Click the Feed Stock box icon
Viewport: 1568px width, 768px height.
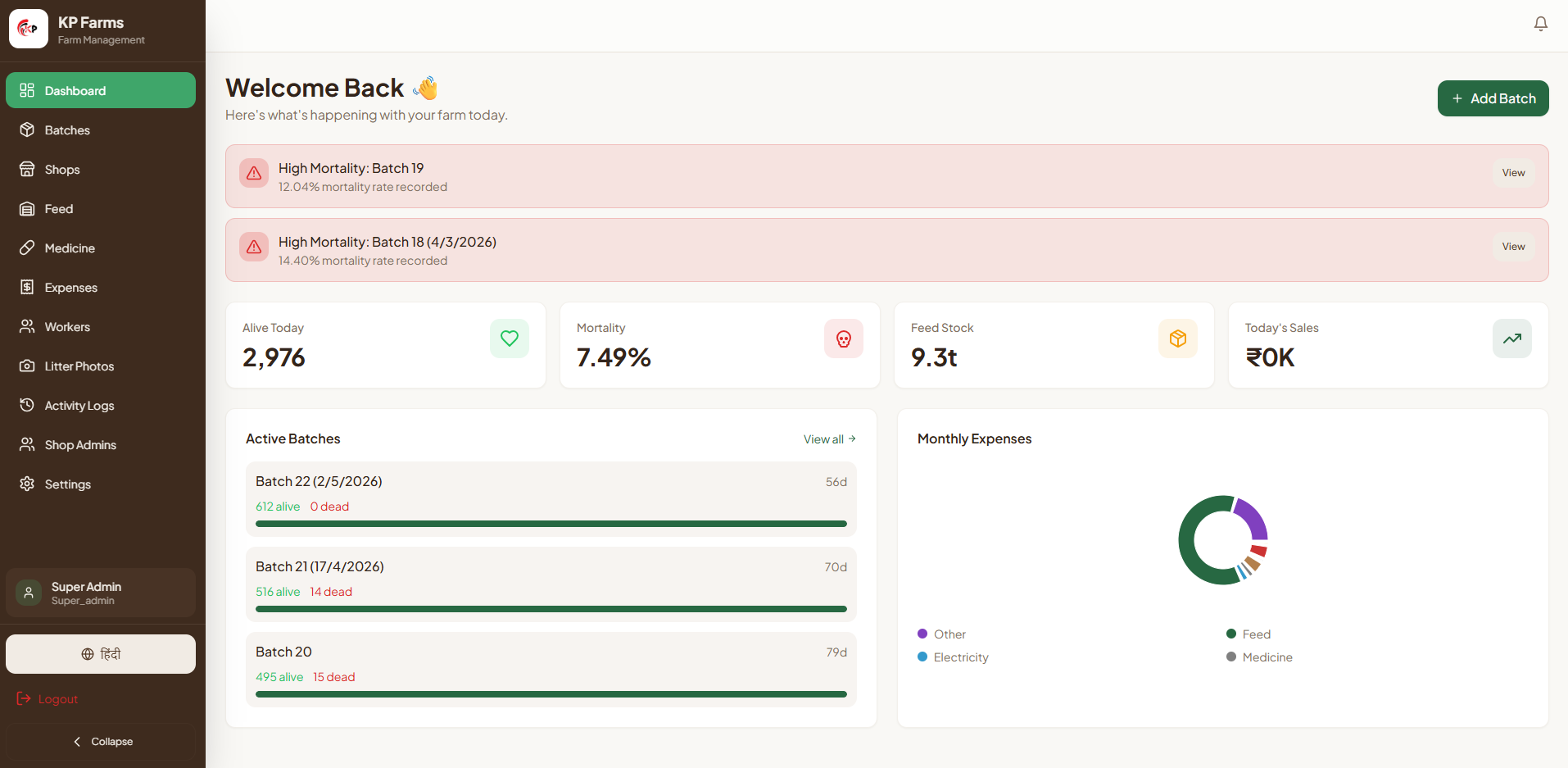click(x=1178, y=339)
